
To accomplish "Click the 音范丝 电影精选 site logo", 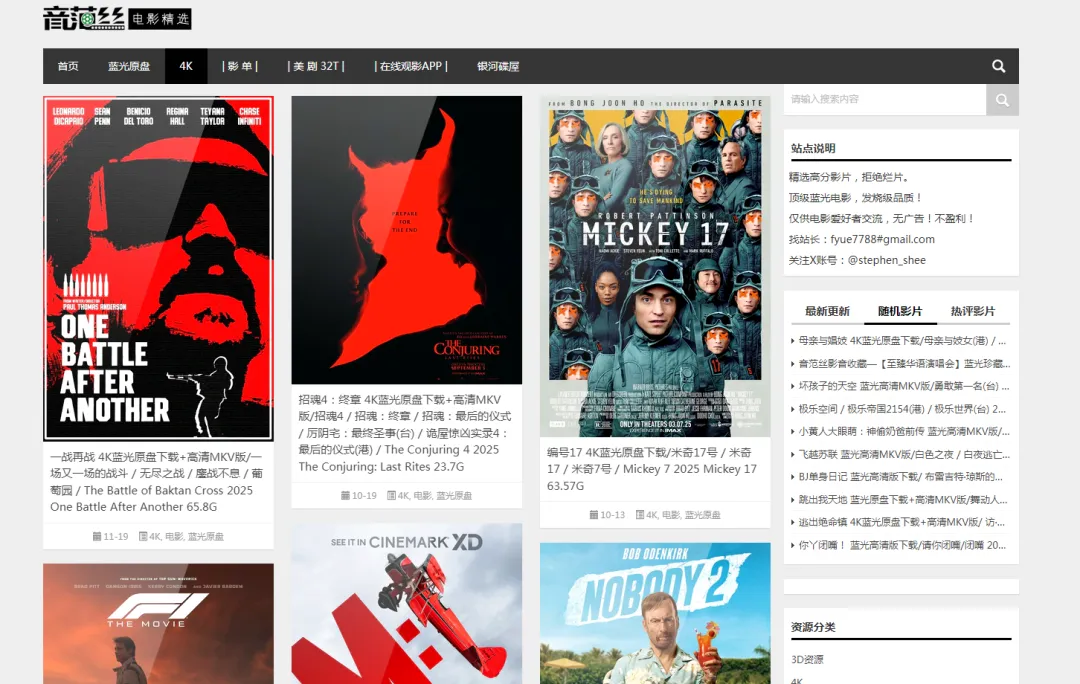I will click(117, 19).
